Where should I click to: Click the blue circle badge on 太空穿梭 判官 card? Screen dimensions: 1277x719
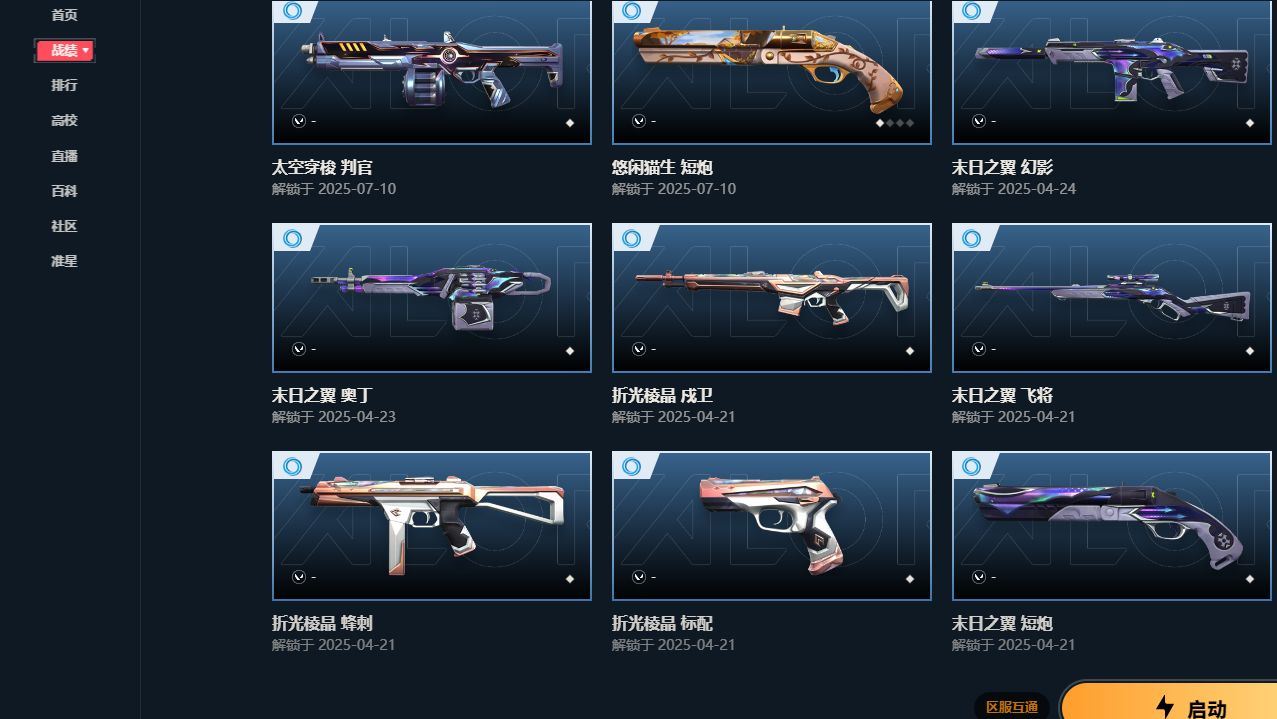(292, 11)
